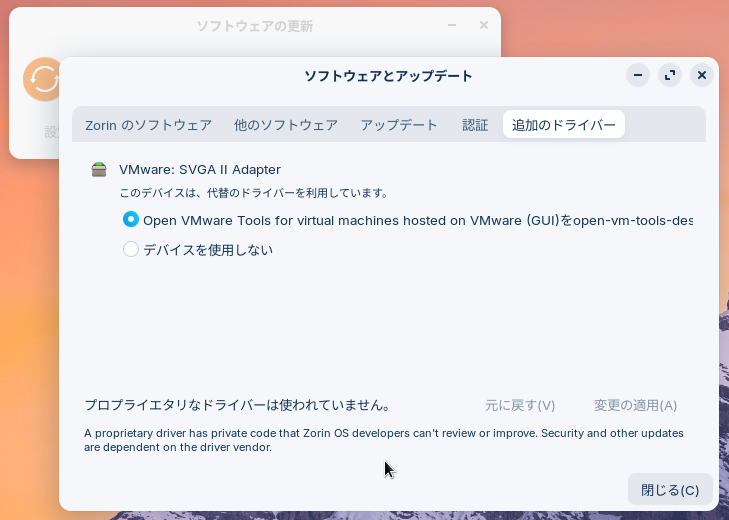Click the VMware: SVGA II Adapter device name
The image size is (729, 520).
point(200,170)
